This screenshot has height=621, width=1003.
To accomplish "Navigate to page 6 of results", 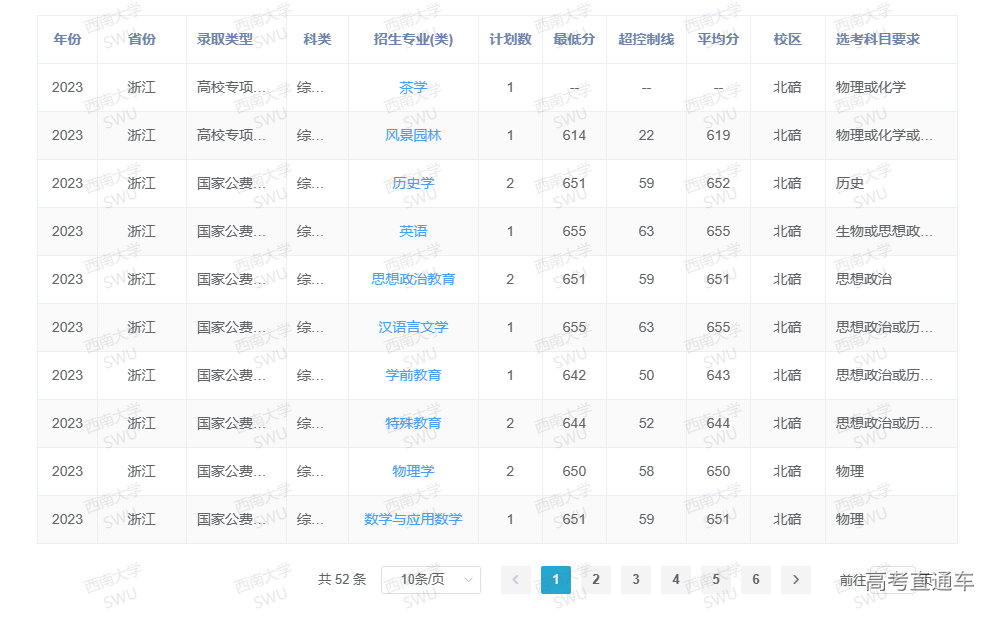I will 755,580.
